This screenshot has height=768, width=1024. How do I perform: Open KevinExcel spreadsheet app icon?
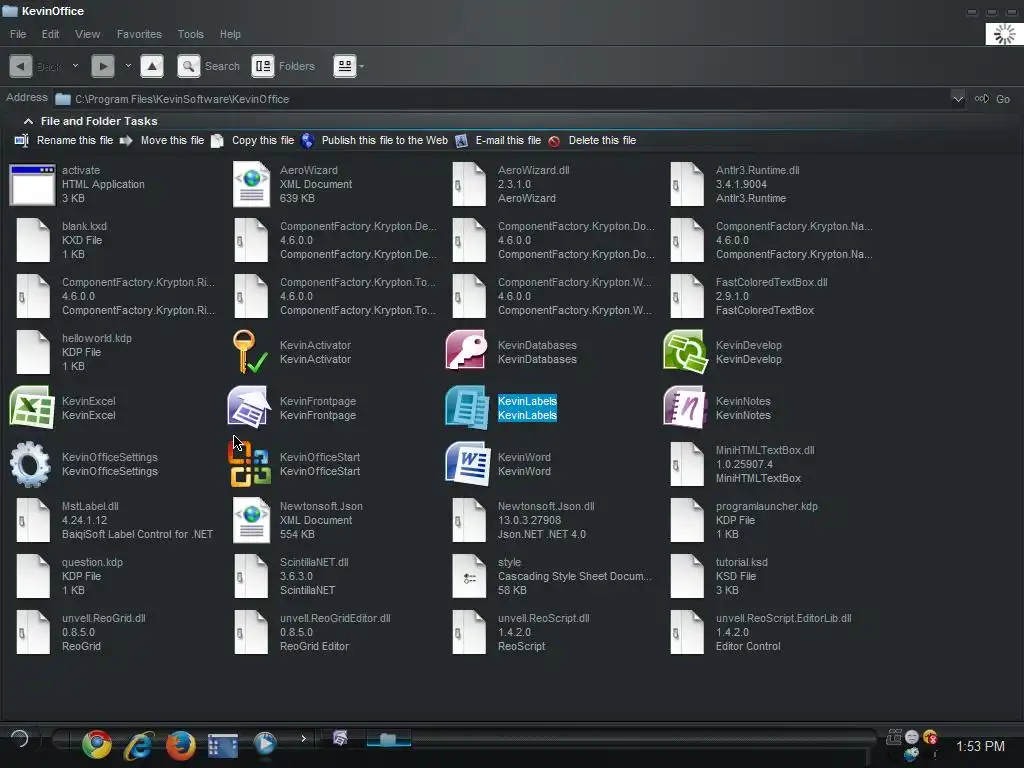coord(32,408)
